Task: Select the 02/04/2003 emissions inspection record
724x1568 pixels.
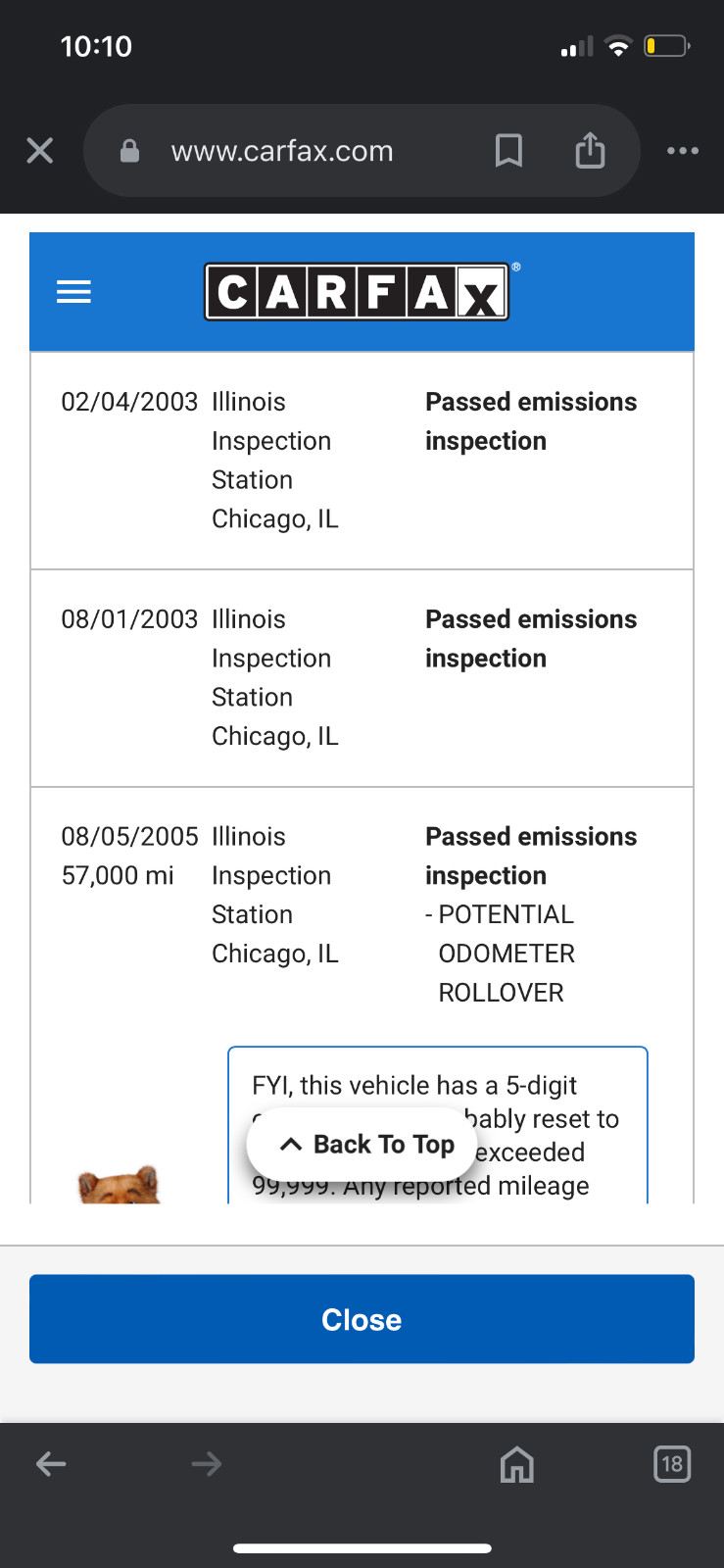Action: pos(362,461)
